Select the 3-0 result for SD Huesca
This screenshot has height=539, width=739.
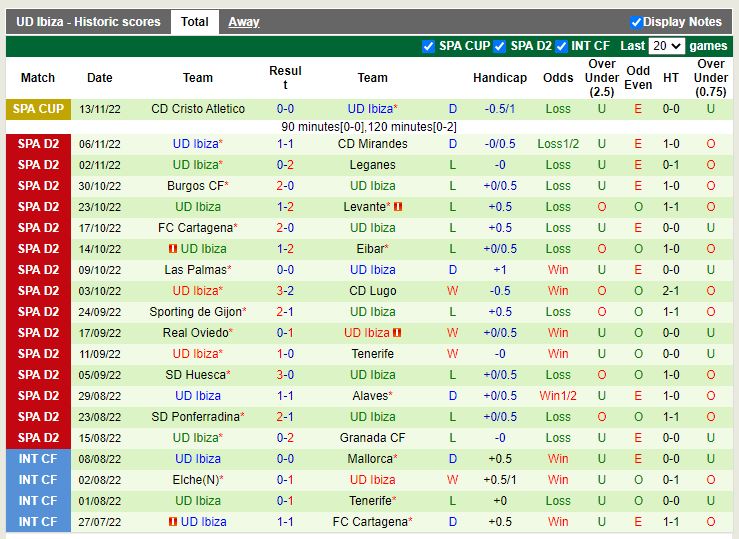point(285,375)
